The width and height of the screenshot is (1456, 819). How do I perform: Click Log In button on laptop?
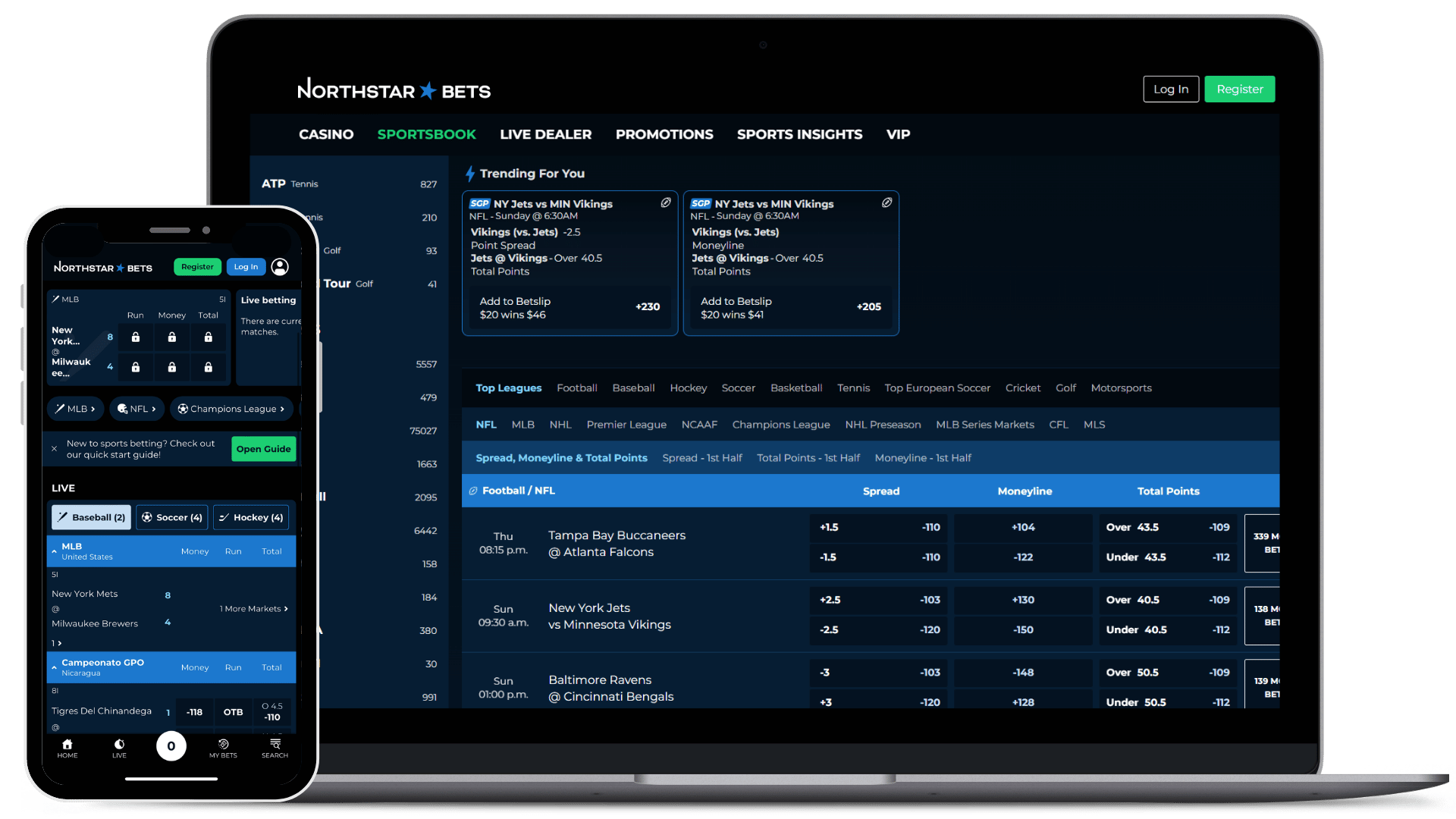point(1171,89)
